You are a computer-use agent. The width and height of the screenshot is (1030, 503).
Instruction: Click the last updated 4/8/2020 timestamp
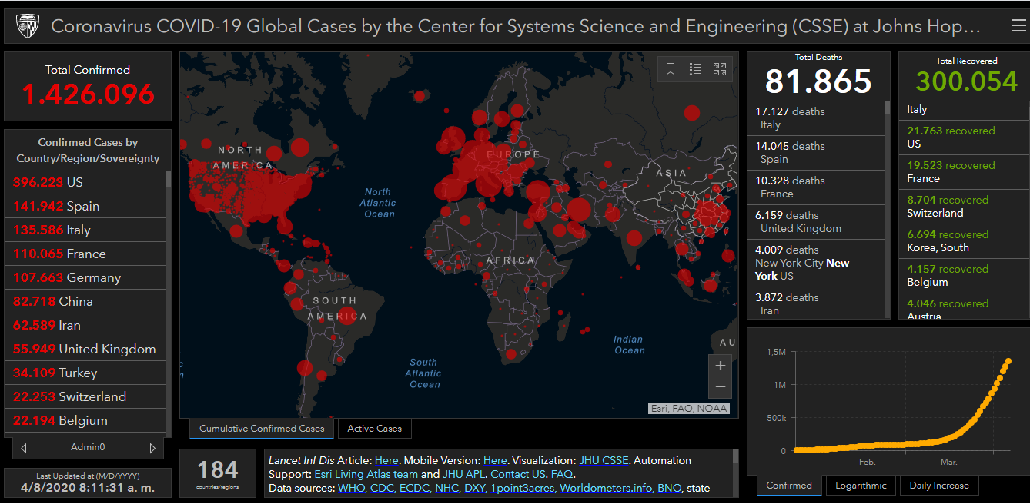coord(88,489)
